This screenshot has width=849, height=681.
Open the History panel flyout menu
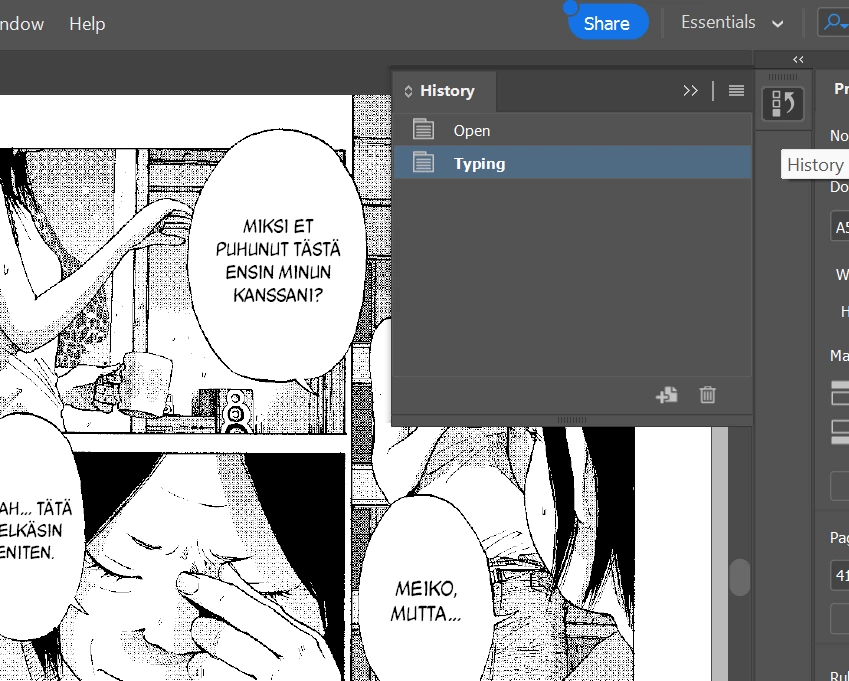pos(736,90)
